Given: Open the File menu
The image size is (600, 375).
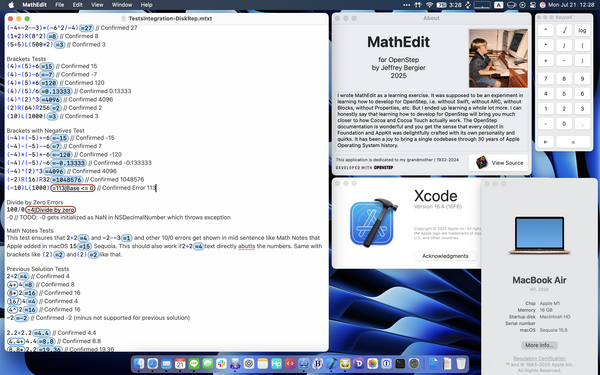Looking at the screenshot, I should (x=59, y=5).
